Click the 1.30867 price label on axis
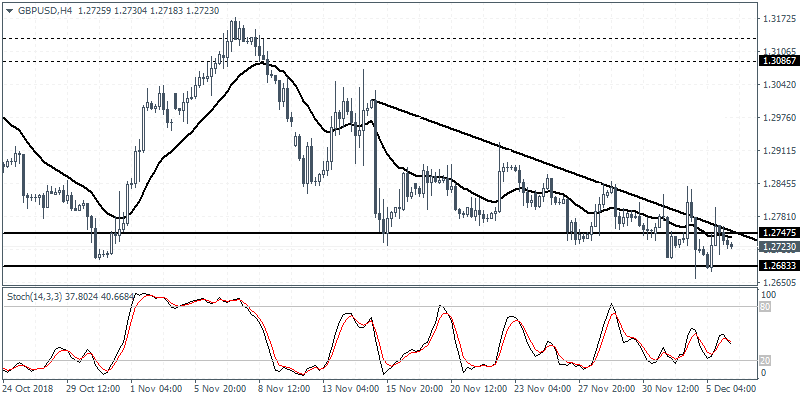 778,61
